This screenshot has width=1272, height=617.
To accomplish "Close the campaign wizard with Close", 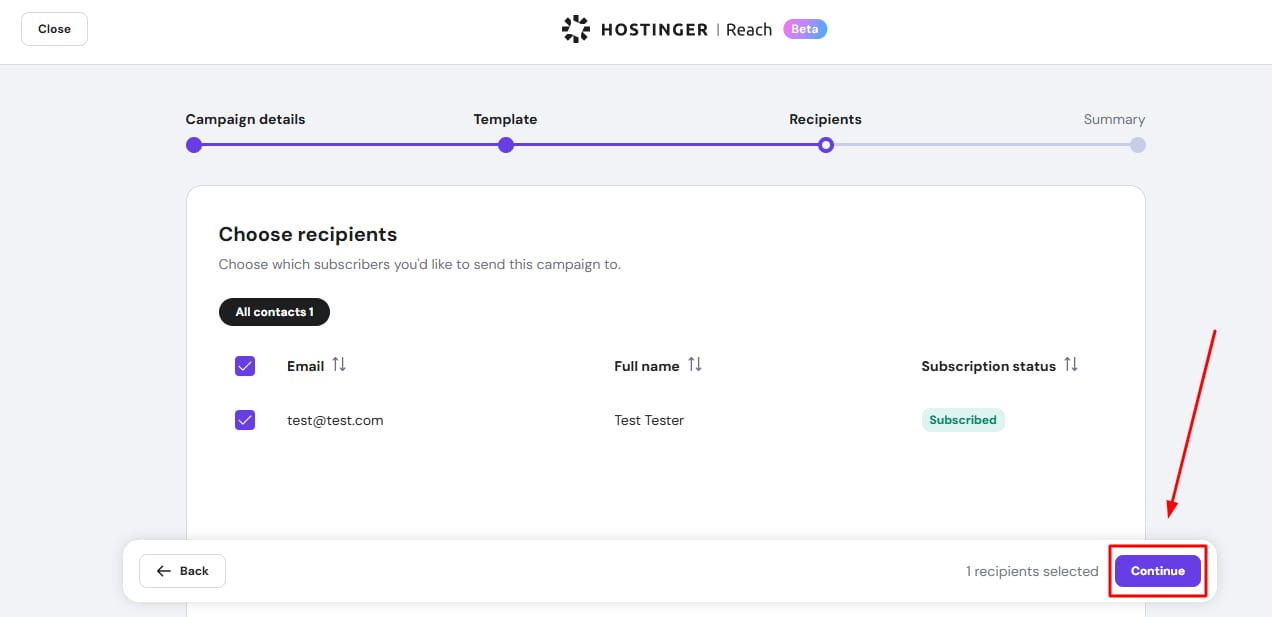I will click(x=54, y=29).
